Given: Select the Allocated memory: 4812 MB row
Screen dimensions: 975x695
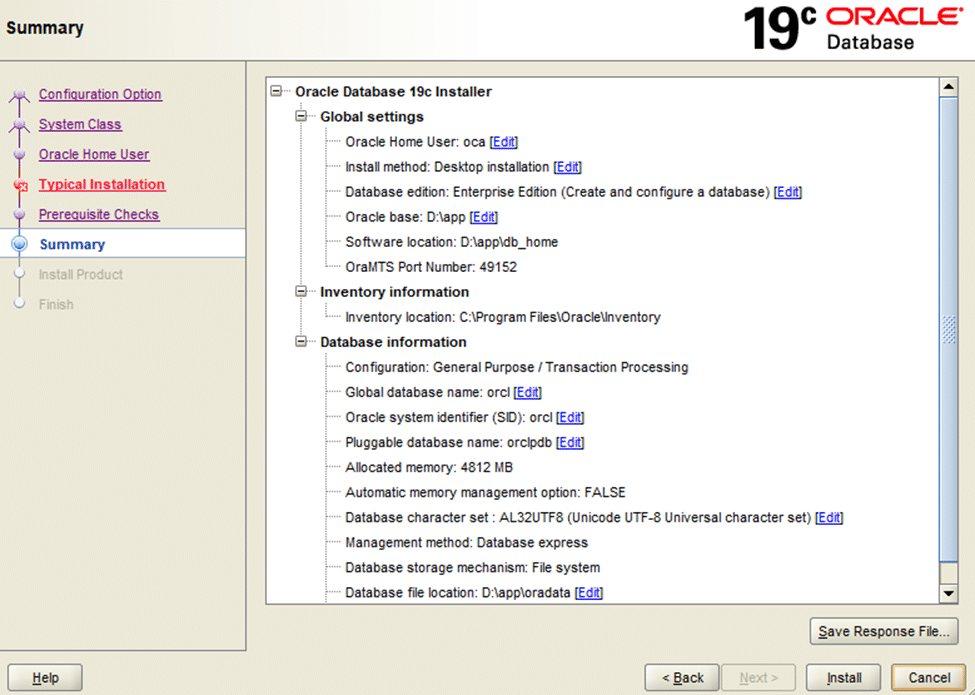Looking at the screenshot, I should 429,467.
